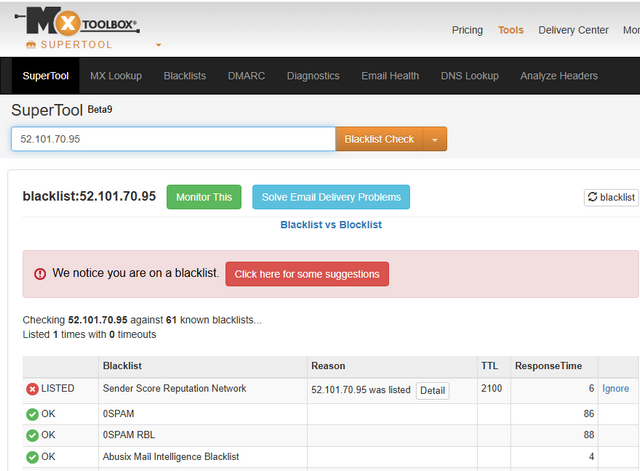Expand the Blacklist Check dropdown arrow

(x=435, y=139)
